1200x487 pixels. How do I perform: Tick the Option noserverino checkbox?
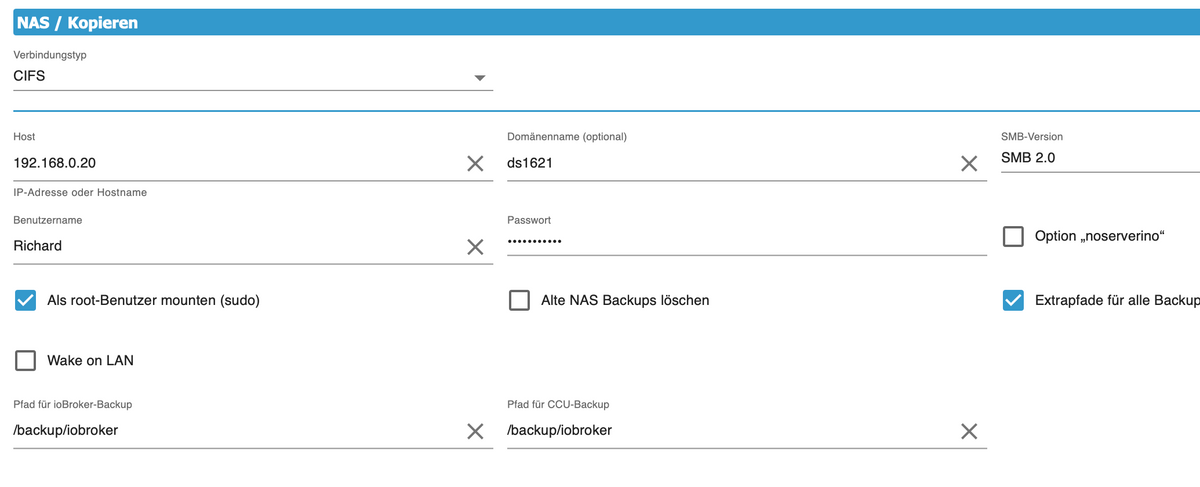(1013, 237)
